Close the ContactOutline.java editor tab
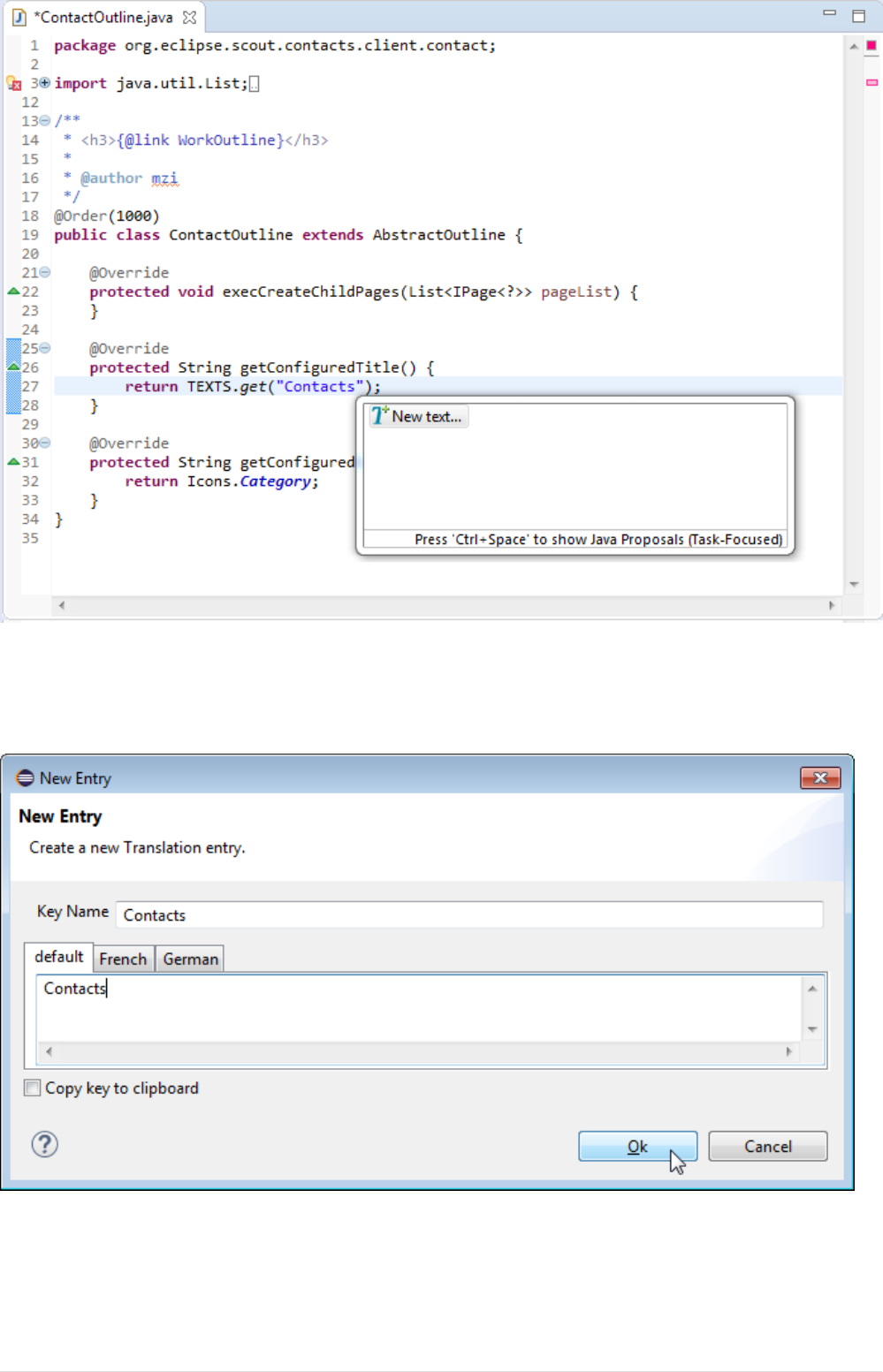This screenshot has height=1372, width=883. (x=189, y=17)
